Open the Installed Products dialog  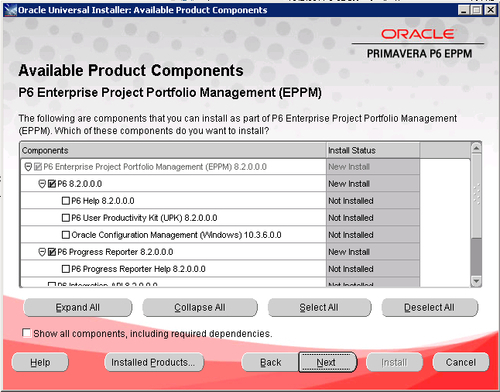pos(154,362)
